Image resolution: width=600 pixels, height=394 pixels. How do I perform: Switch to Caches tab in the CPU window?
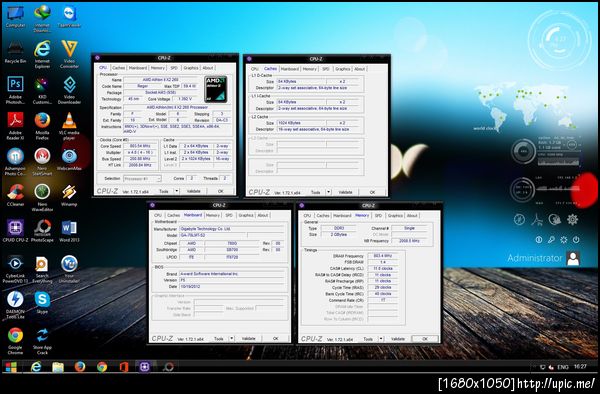[119, 68]
